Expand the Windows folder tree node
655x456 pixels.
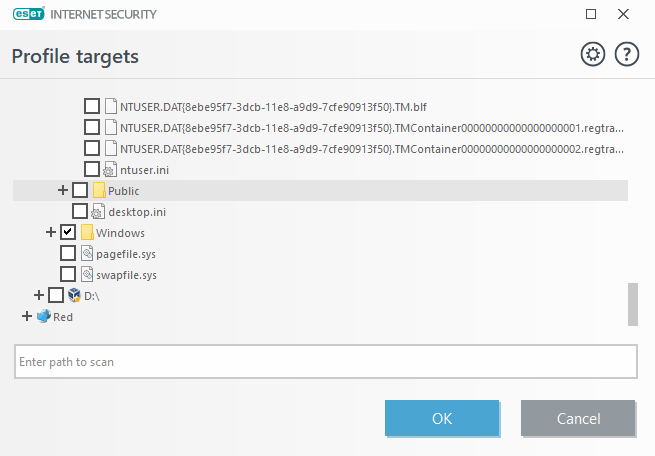coord(51,232)
